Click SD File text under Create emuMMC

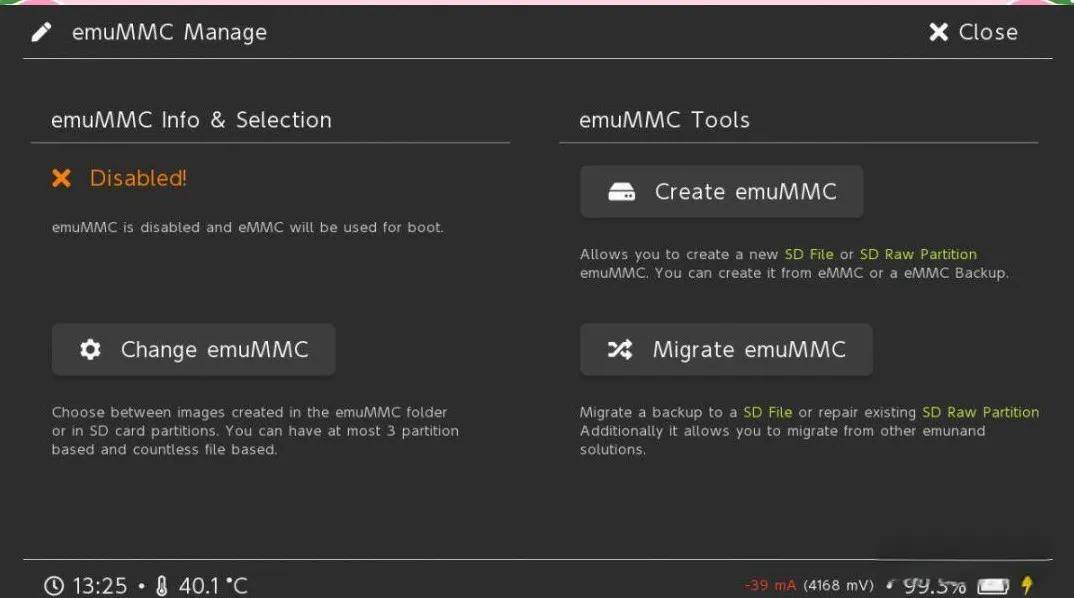pyautogui.click(x=808, y=254)
